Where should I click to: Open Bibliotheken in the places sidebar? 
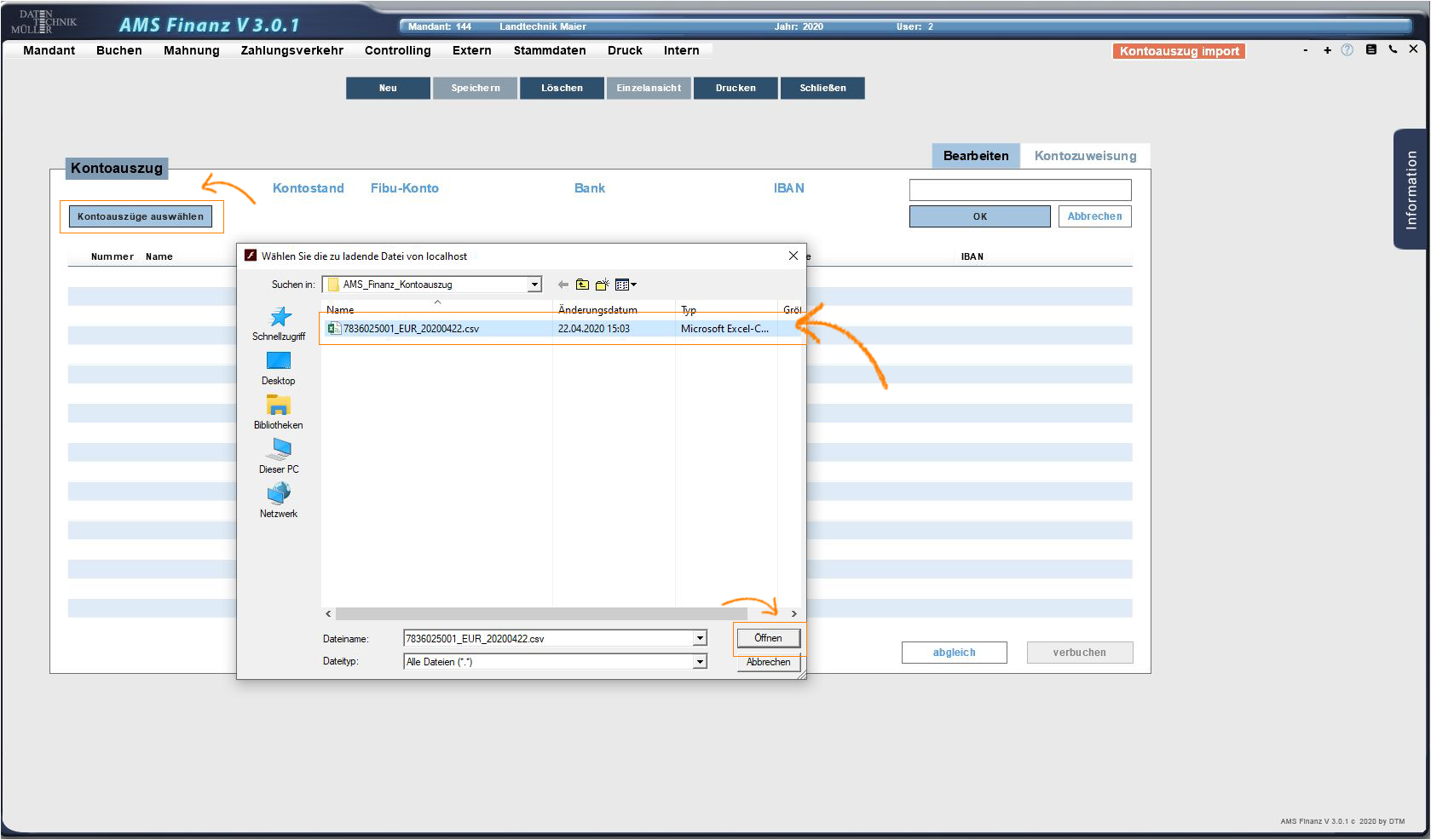coord(279,412)
